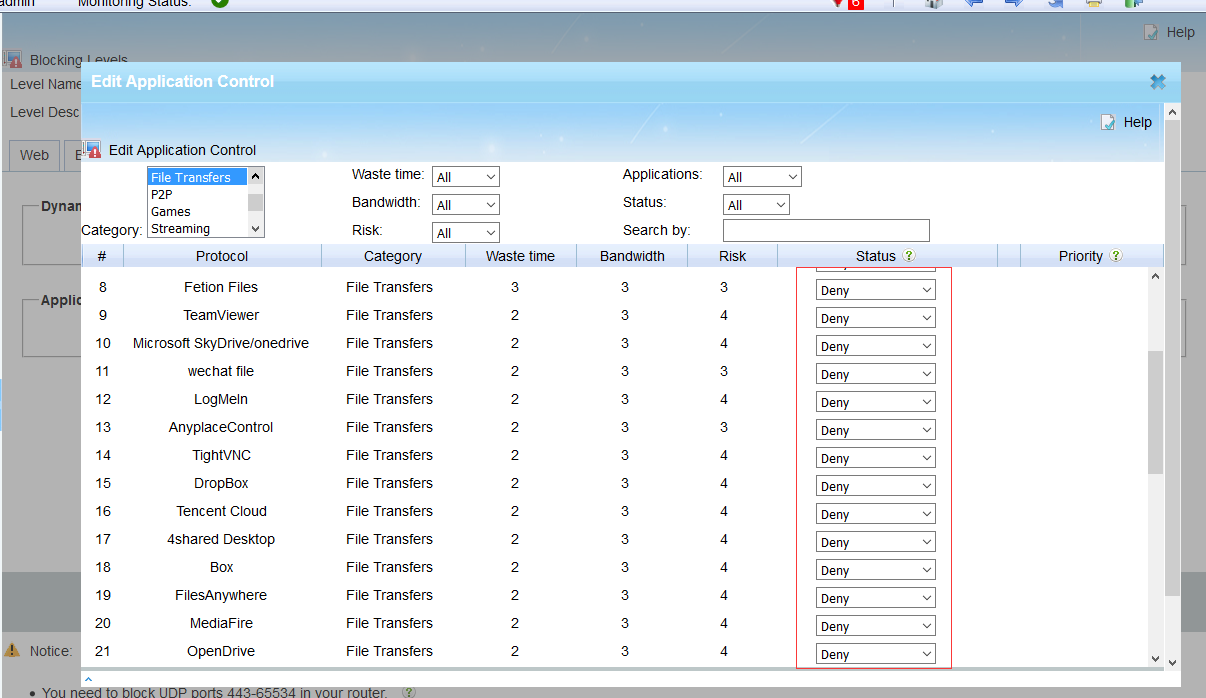Click the Web tab in background page
Image resolution: width=1206 pixels, height=698 pixels.
(34, 155)
